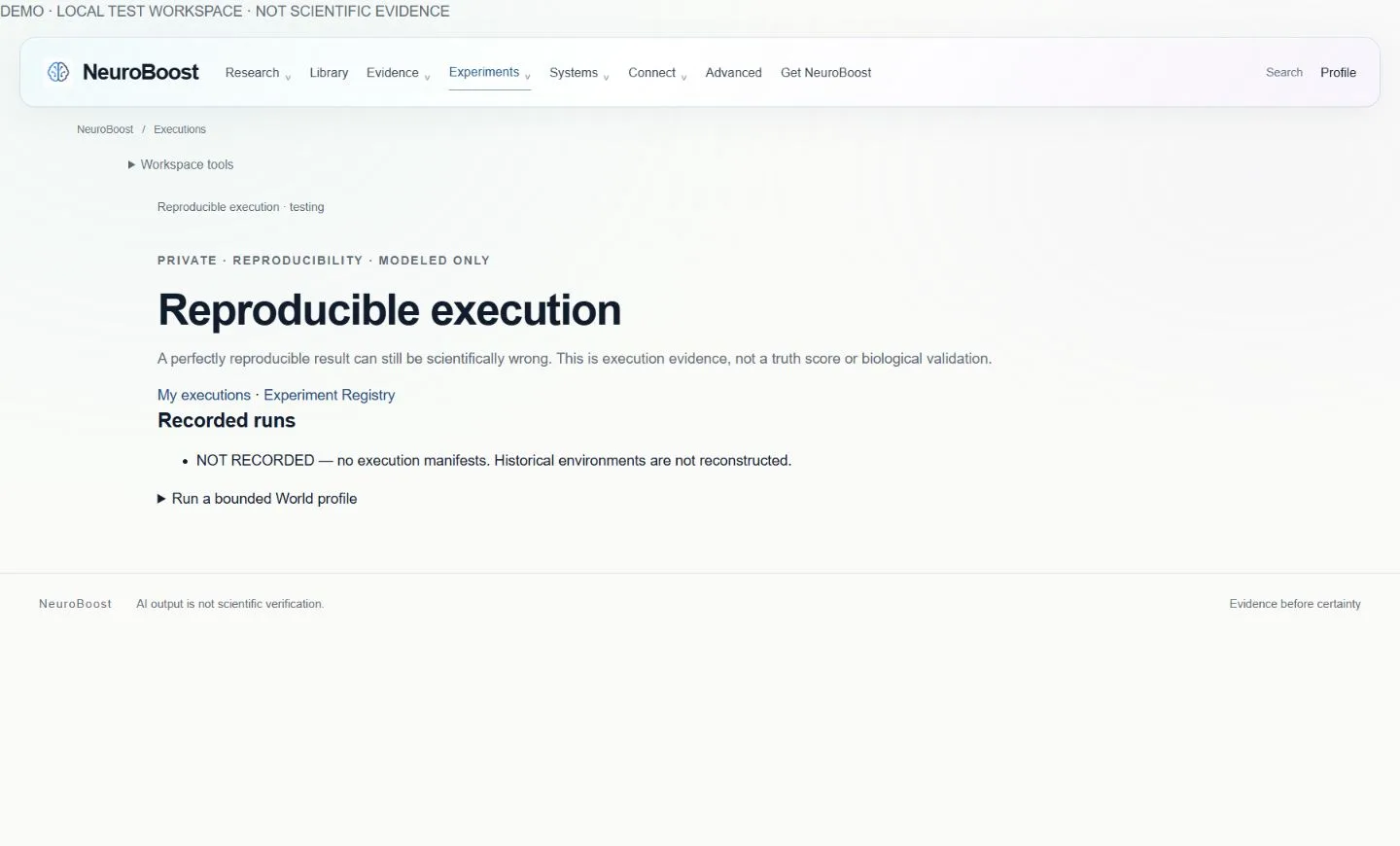Click the NeuroBoost breadcrumb link
Screen dimensions: 1400x846
point(105,129)
